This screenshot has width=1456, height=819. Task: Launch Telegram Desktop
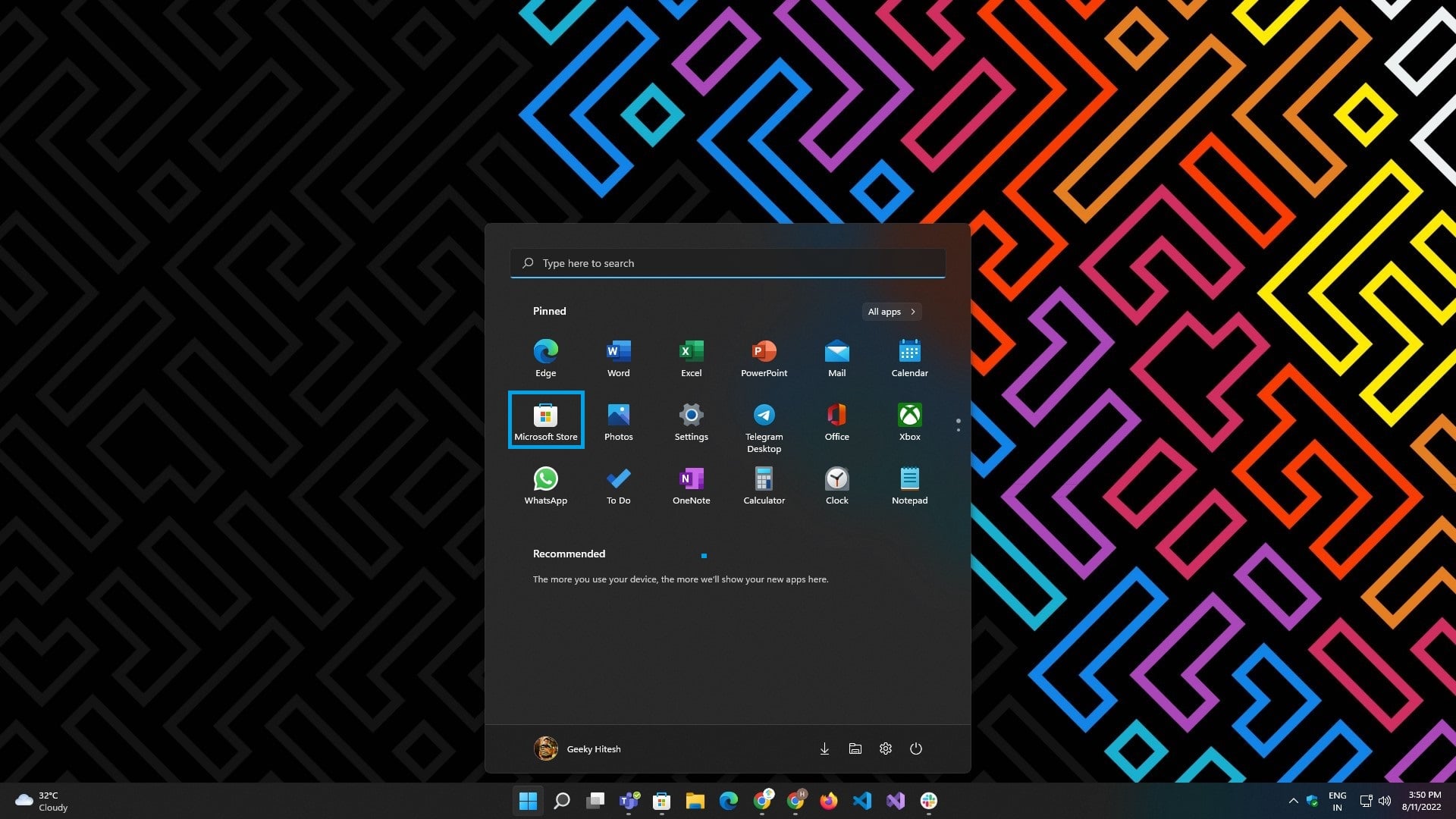764,428
